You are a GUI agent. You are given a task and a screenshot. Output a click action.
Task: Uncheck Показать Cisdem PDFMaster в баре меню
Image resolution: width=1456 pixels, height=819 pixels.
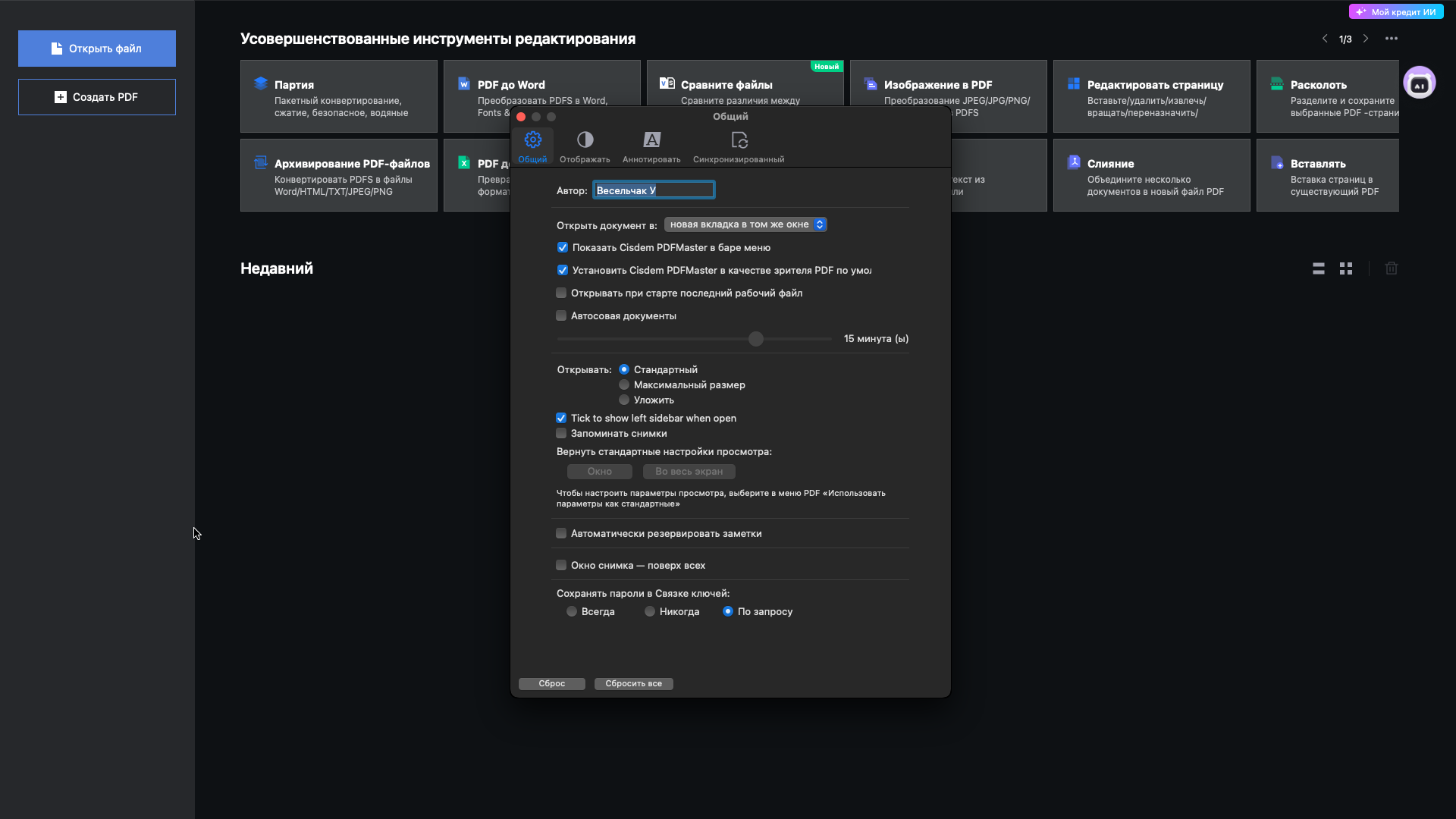coord(563,248)
